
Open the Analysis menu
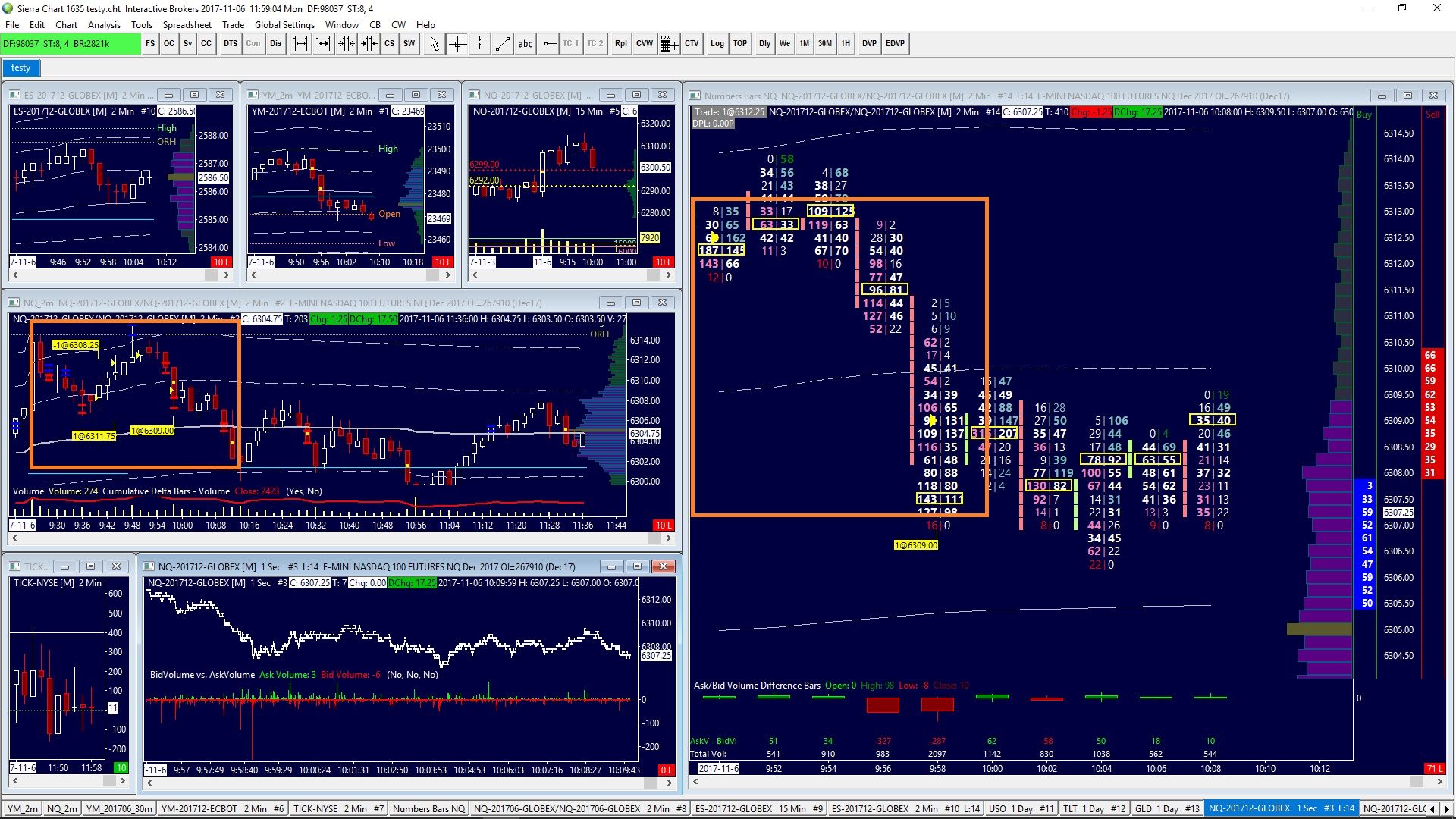104,25
